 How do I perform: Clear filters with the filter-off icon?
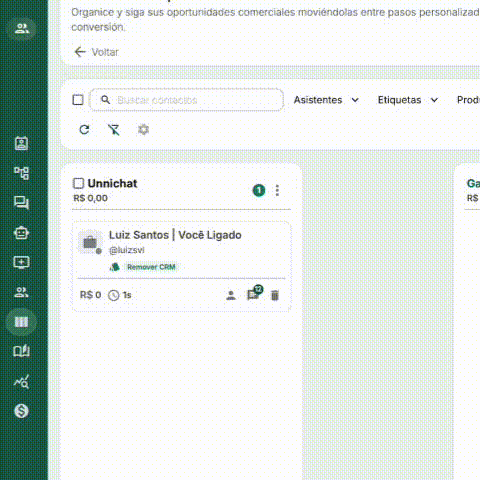click(114, 129)
